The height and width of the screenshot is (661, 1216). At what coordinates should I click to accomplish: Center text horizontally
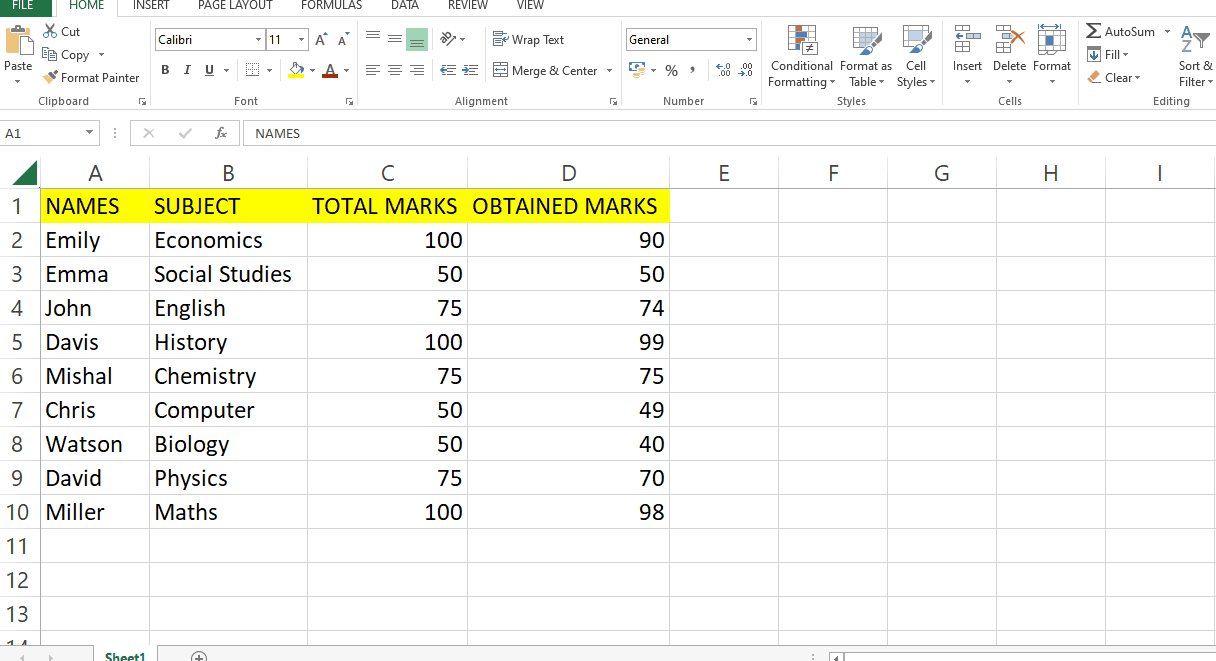point(395,70)
